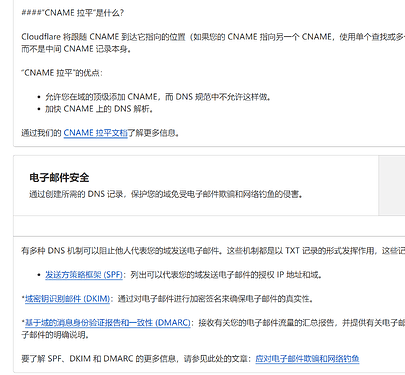Click the 电子邮件安全 section heading
This screenshot has height=375, width=405.
[59, 178]
